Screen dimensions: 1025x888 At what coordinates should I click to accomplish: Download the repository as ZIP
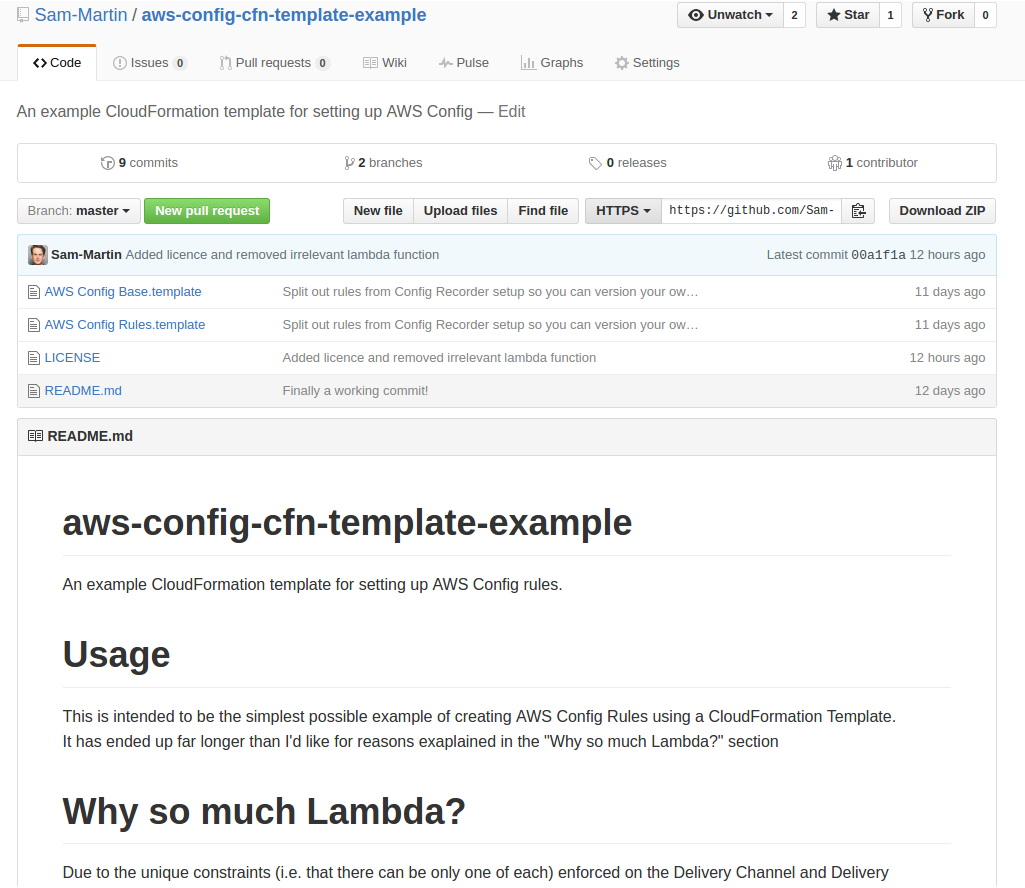[942, 211]
